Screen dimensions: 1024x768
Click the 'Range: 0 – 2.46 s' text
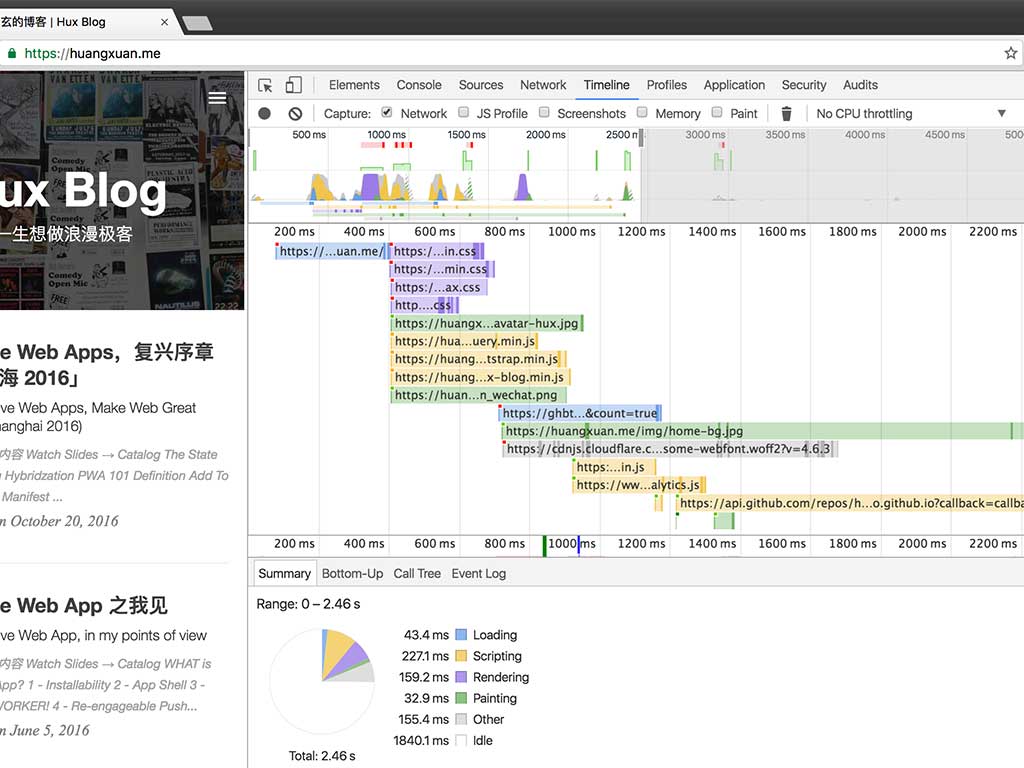[x=308, y=604]
